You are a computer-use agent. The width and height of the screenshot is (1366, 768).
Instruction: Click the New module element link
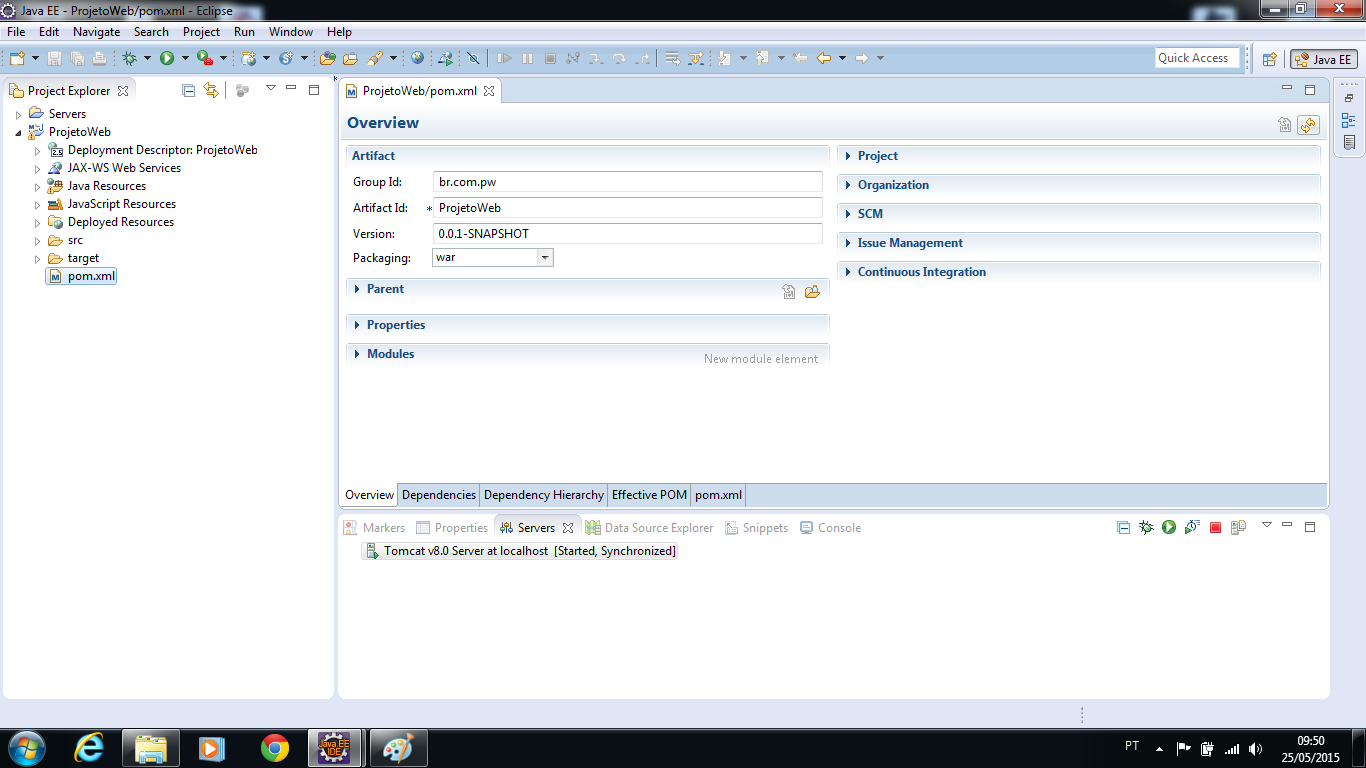(761, 359)
